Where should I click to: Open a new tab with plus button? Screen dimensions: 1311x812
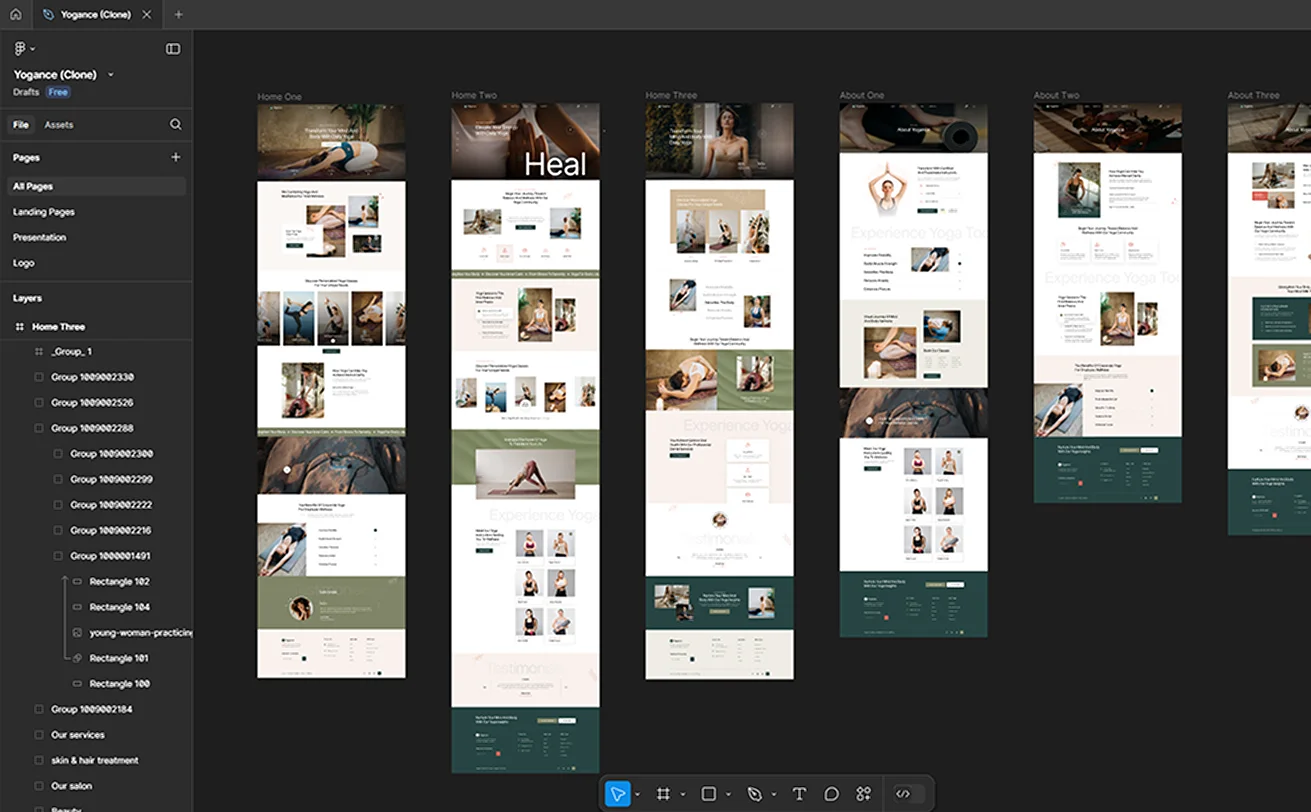click(179, 15)
